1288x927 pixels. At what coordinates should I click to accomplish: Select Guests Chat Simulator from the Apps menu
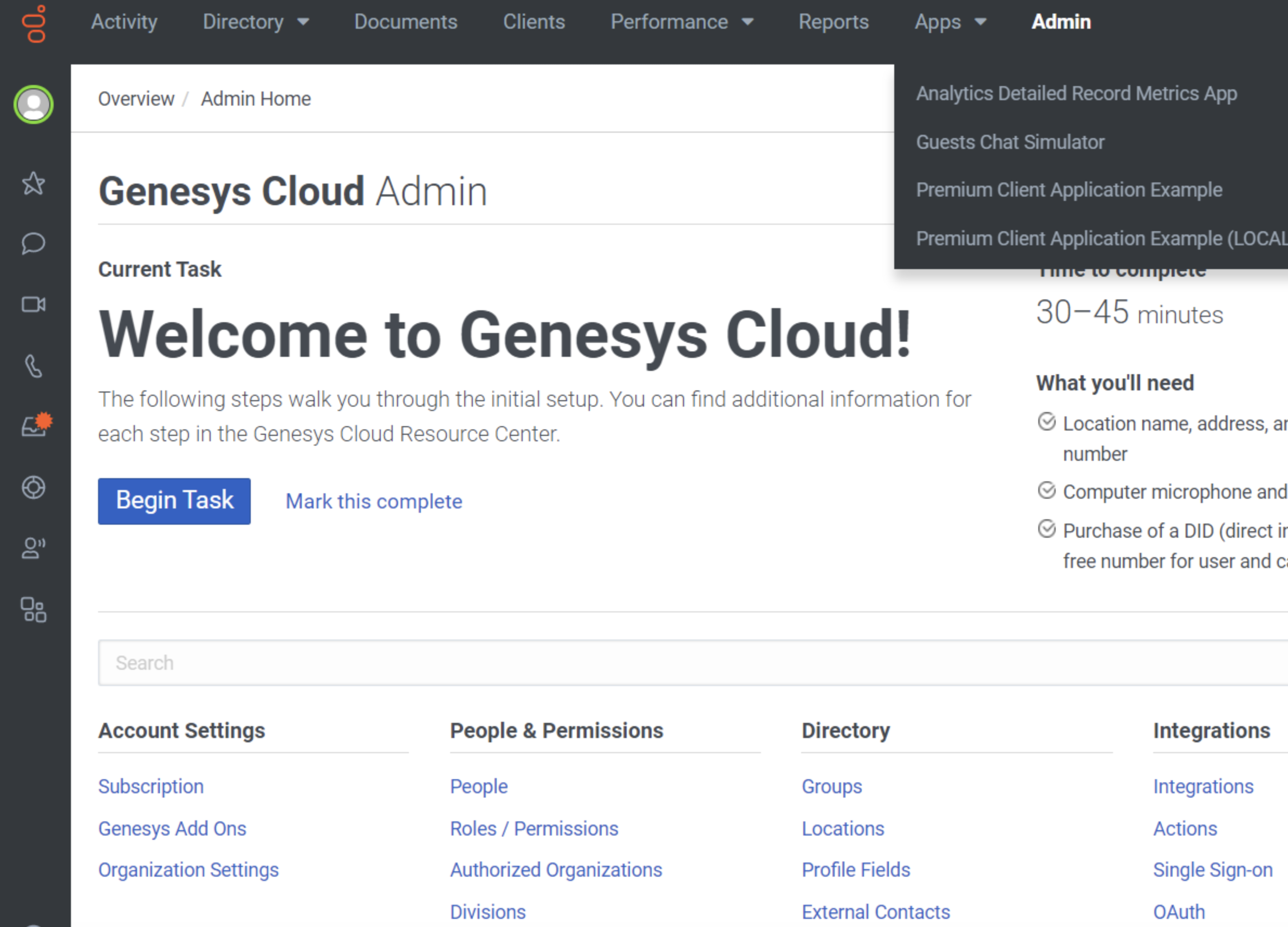click(1010, 142)
